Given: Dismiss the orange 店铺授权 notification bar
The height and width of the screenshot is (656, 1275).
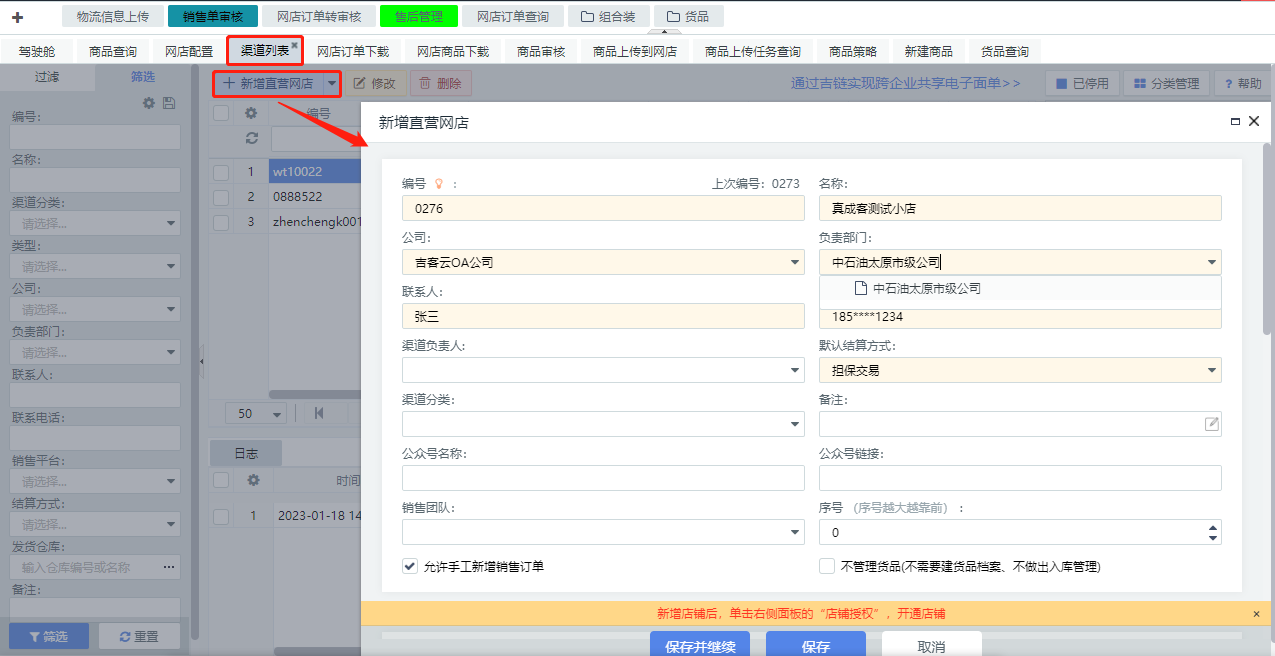Looking at the screenshot, I should [1256, 613].
